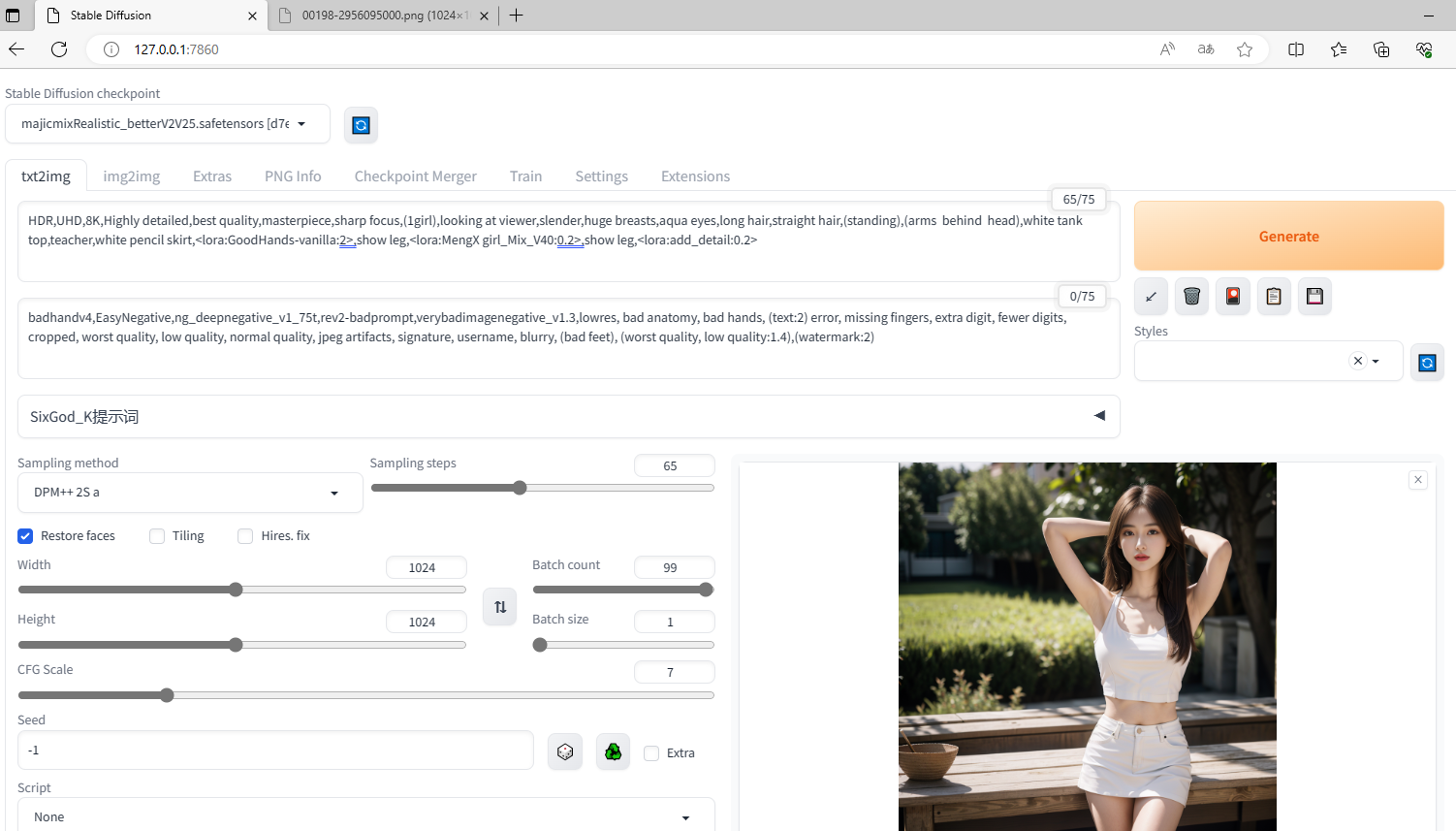Image resolution: width=1456 pixels, height=831 pixels.
Task: Open split screen view icon
Action: point(1296,49)
